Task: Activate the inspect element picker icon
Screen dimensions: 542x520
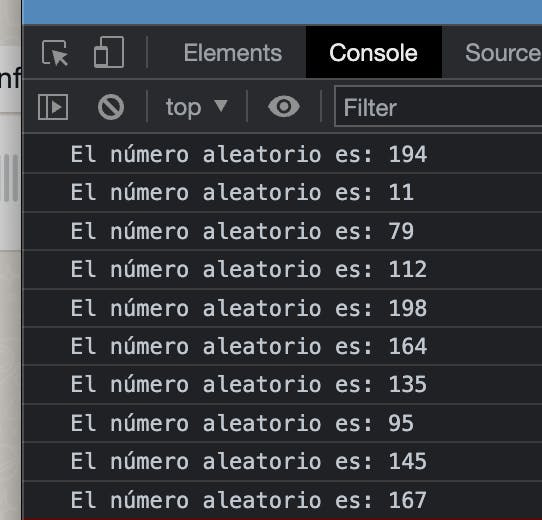Action: (x=55, y=53)
